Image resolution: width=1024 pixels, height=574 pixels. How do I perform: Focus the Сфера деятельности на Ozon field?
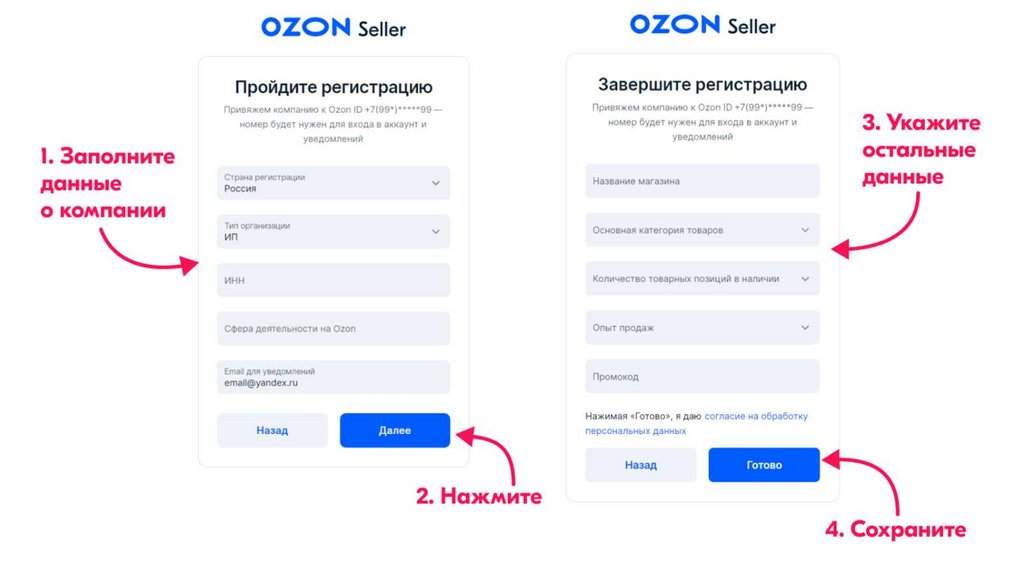click(333, 329)
